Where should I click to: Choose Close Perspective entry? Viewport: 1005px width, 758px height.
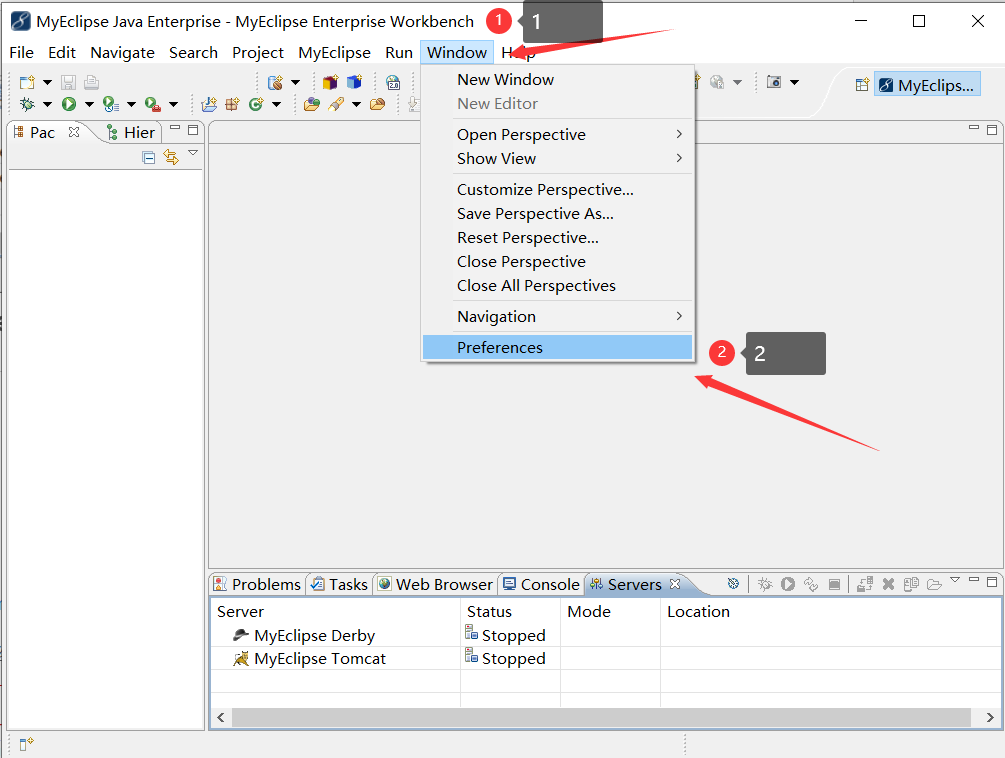tap(558, 261)
